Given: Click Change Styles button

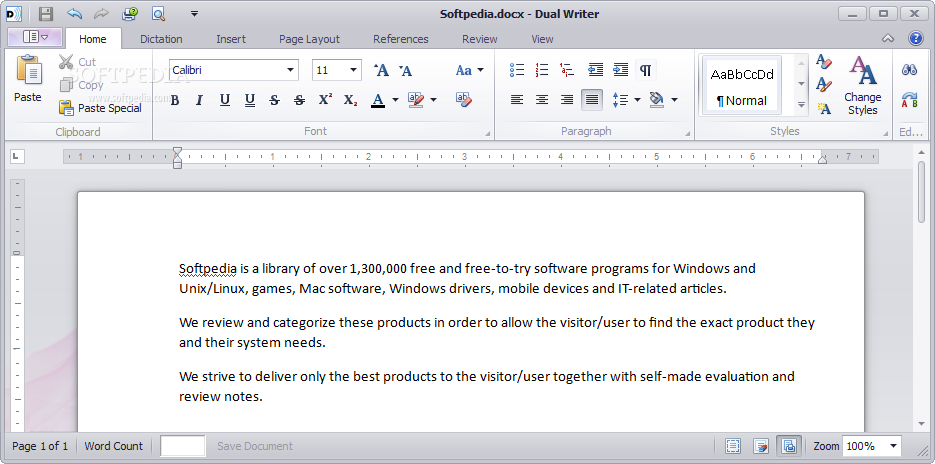Looking at the screenshot, I should (862, 85).
